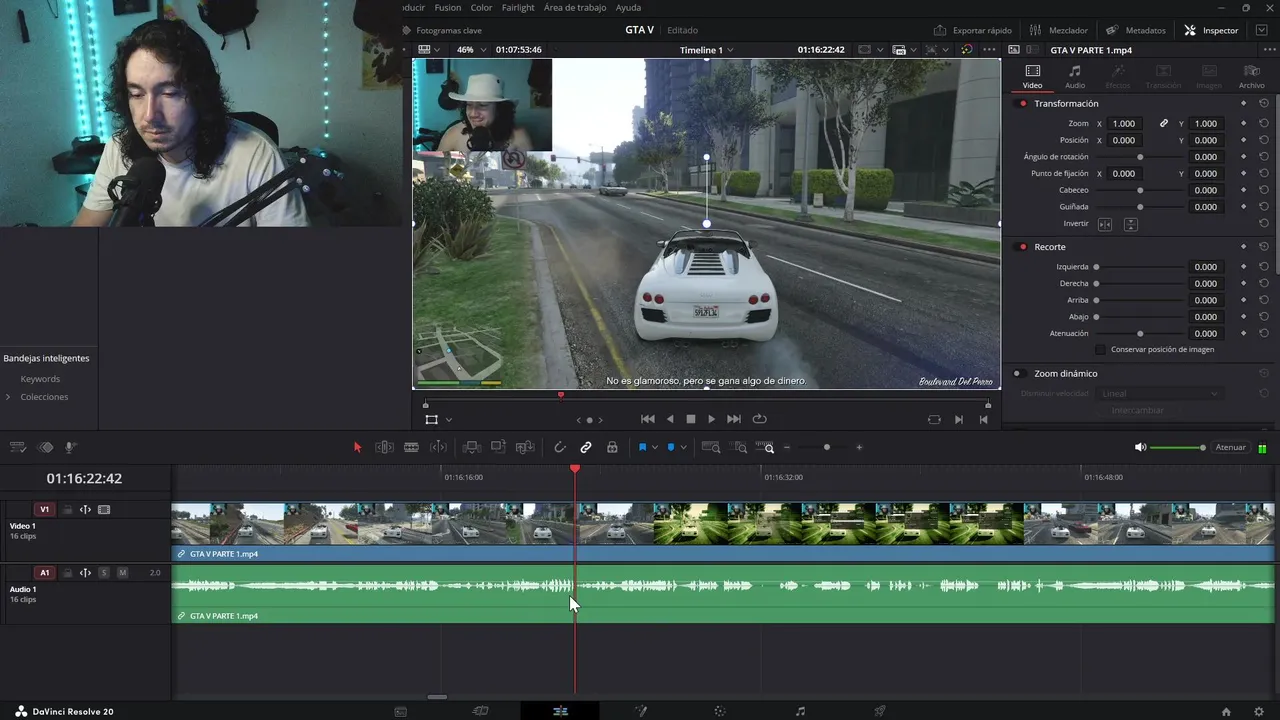Screen dimensions: 1280x720
Task: Adjust the timeline zoom slider handle
Action: [x=826, y=447]
